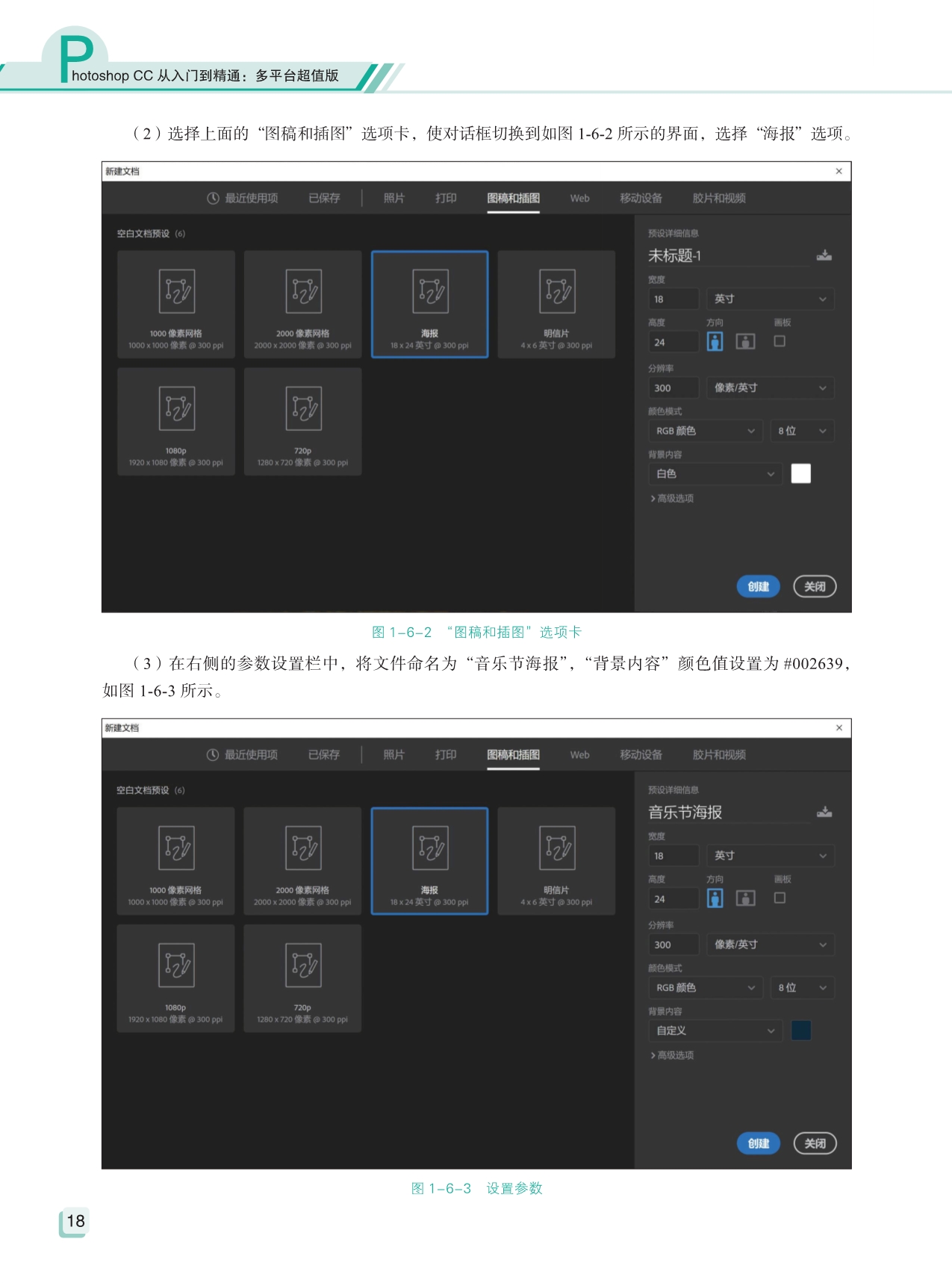Click dark blue background color swatch
The width and height of the screenshot is (952, 1283).
click(800, 1031)
